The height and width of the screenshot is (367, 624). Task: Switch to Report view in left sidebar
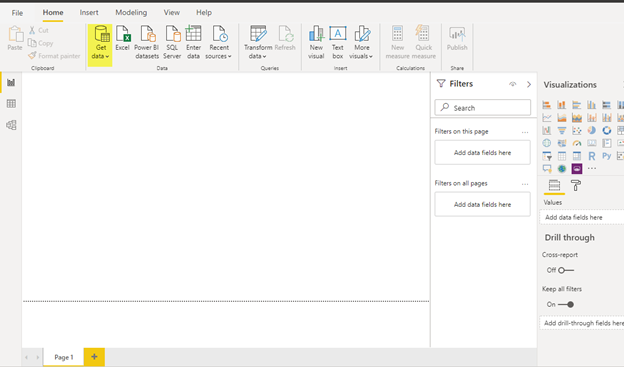point(11,82)
